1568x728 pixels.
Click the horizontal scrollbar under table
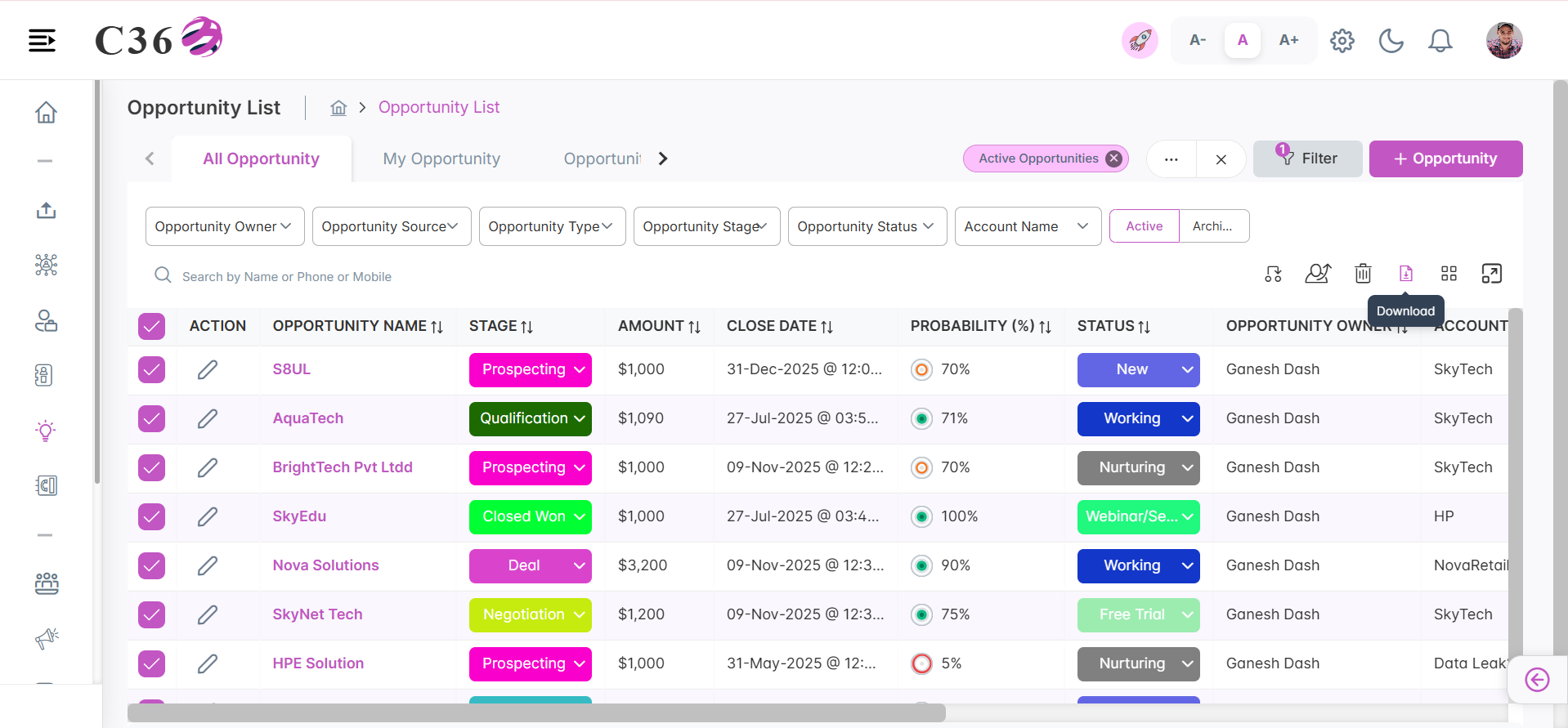click(x=536, y=712)
